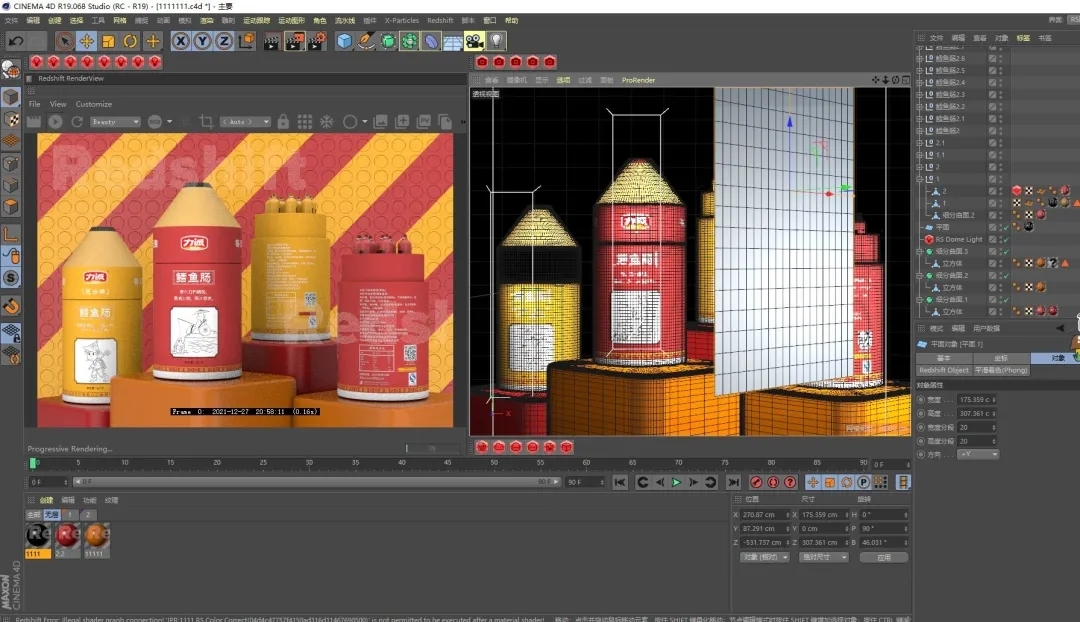Go to start of timeline
Image resolution: width=1080 pixels, height=622 pixels.
[620, 482]
